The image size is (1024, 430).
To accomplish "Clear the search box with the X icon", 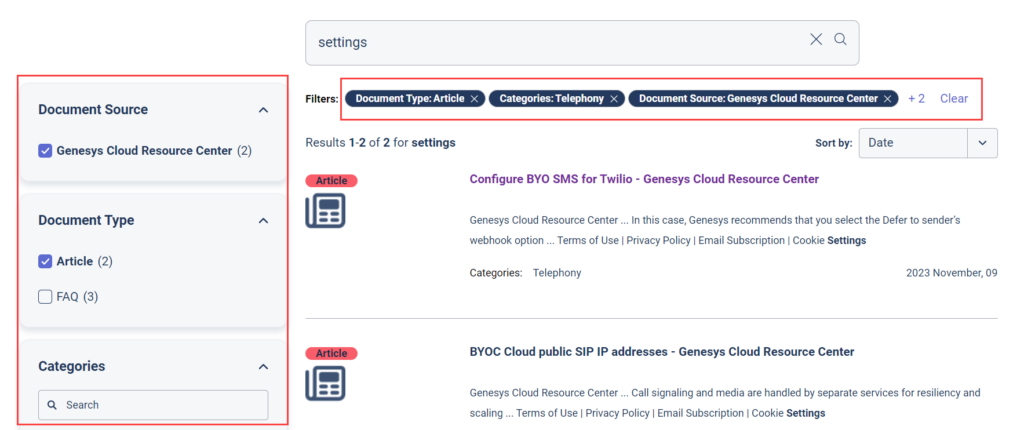I will tap(816, 40).
